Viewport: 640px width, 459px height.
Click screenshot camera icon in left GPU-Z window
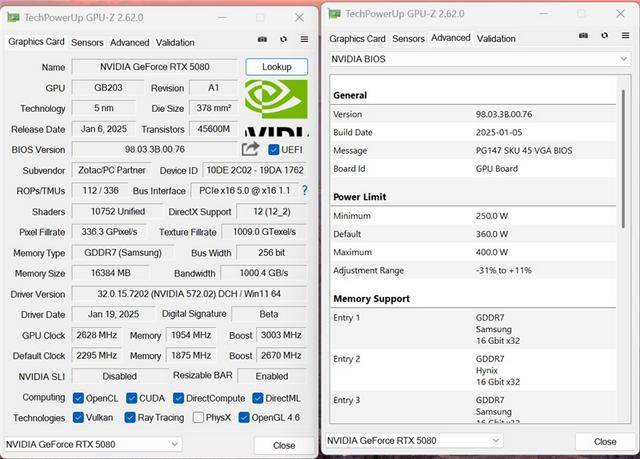coord(262,39)
